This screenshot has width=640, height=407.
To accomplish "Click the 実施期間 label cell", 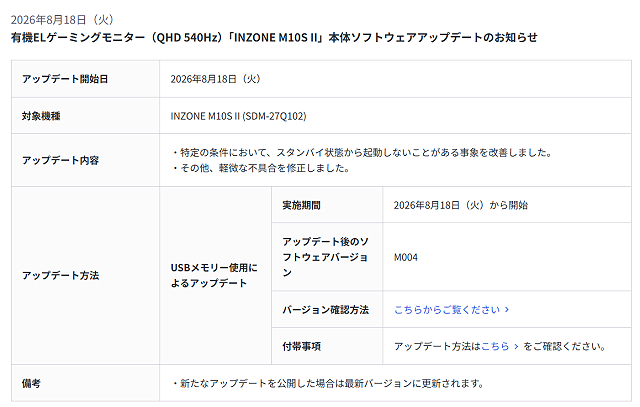I will click(327, 205).
